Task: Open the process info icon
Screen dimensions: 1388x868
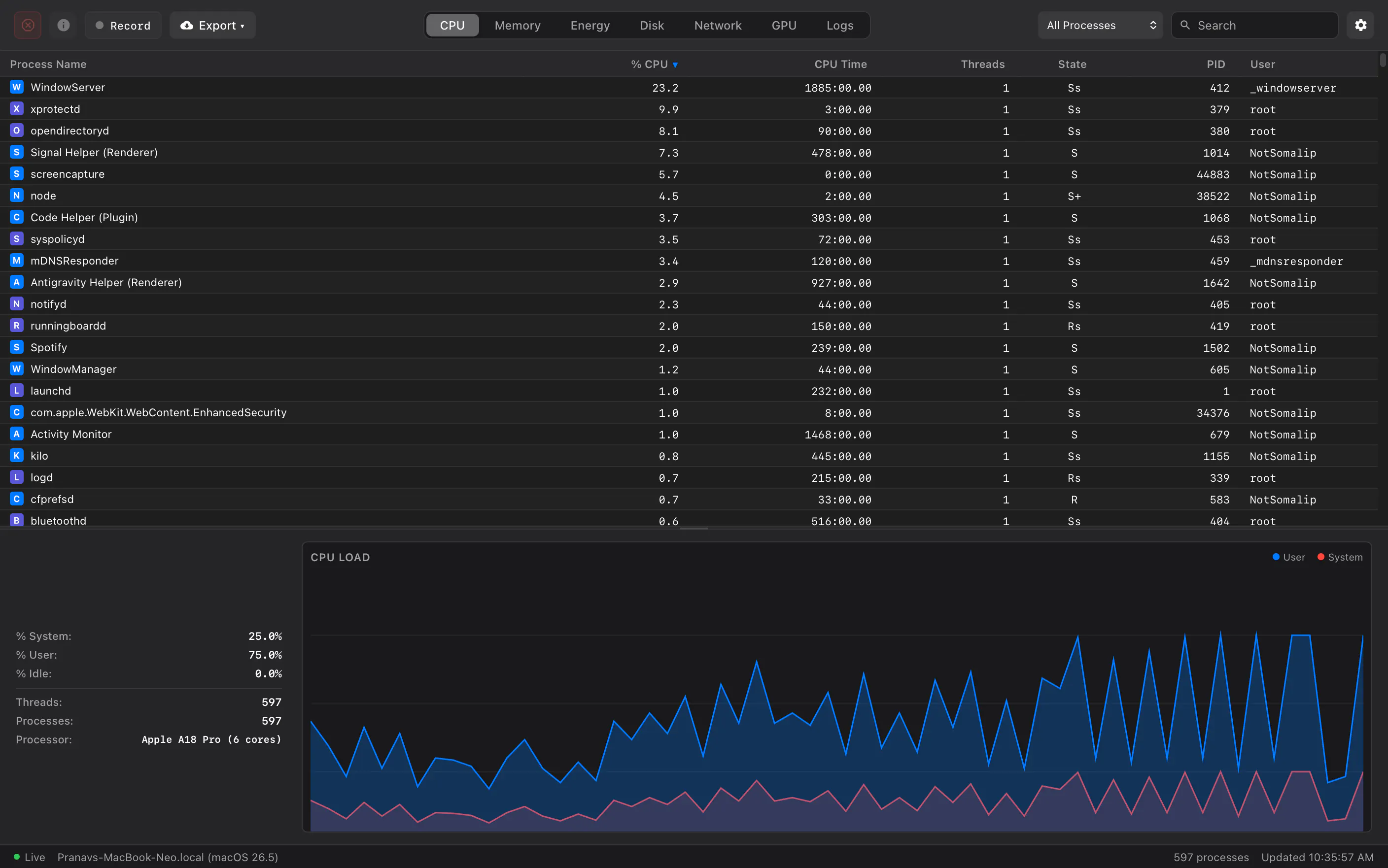Action: pyautogui.click(x=63, y=25)
